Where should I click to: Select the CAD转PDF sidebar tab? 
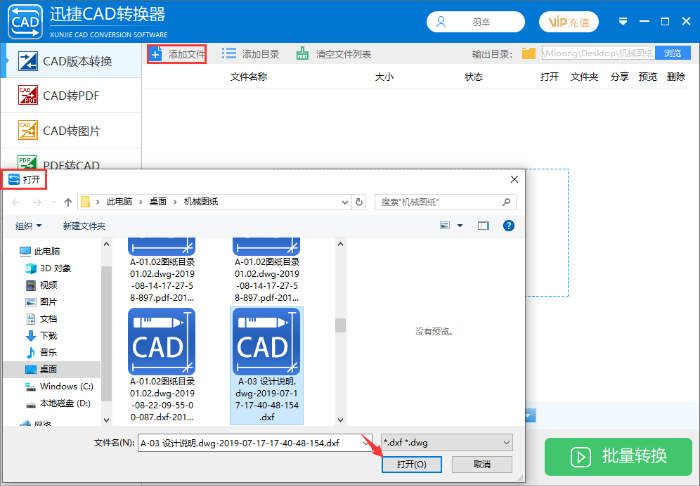point(71,96)
